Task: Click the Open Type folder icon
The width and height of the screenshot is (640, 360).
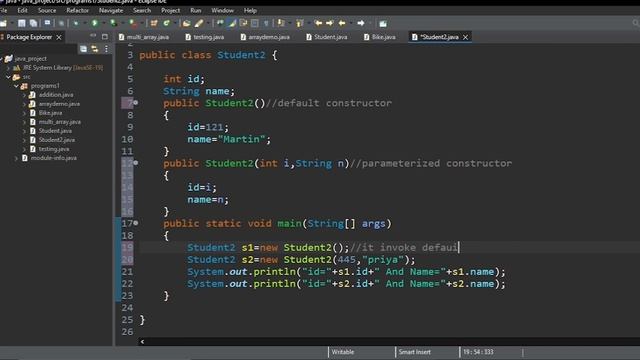Action: tap(187, 23)
